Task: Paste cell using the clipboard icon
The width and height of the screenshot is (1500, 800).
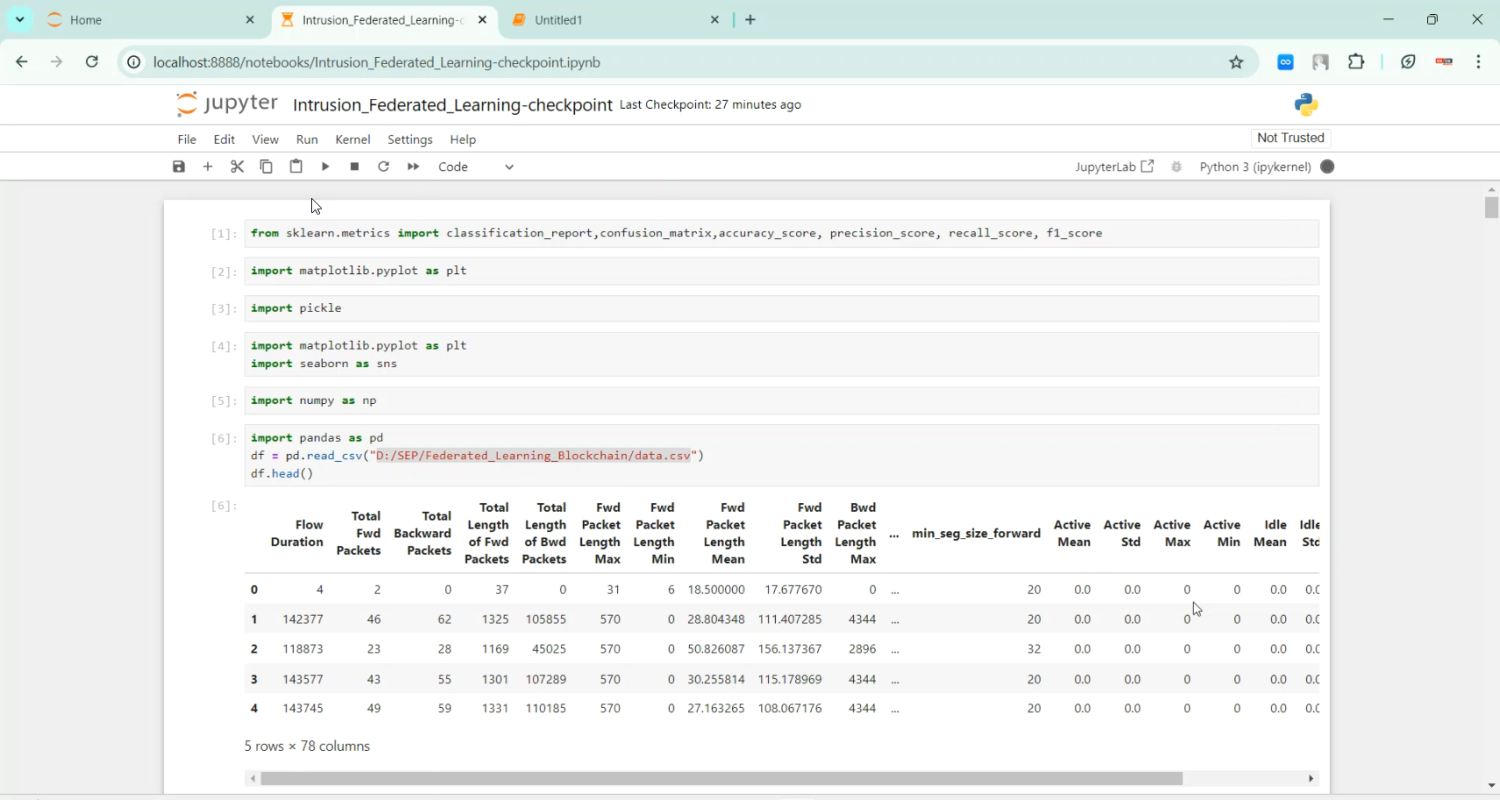Action: [296, 167]
